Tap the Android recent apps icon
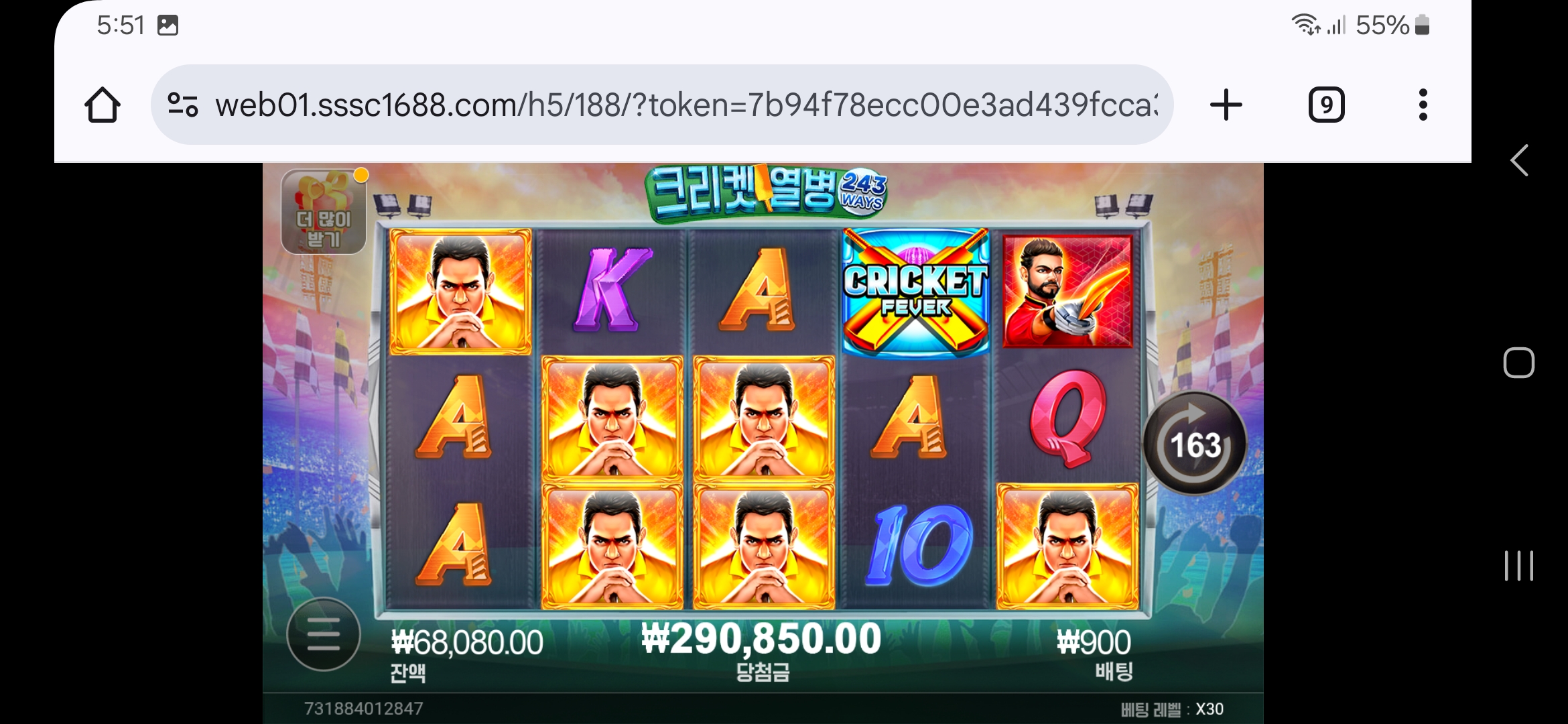The height and width of the screenshot is (724, 1568). tap(1518, 566)
